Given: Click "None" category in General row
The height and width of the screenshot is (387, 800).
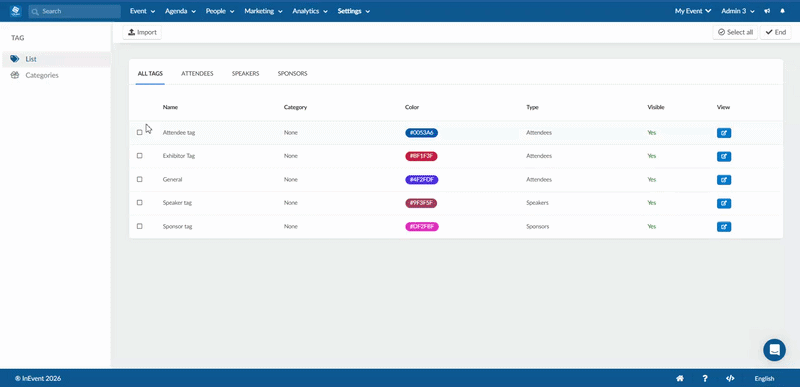Looking at the screenshot, I should point(290,179).
